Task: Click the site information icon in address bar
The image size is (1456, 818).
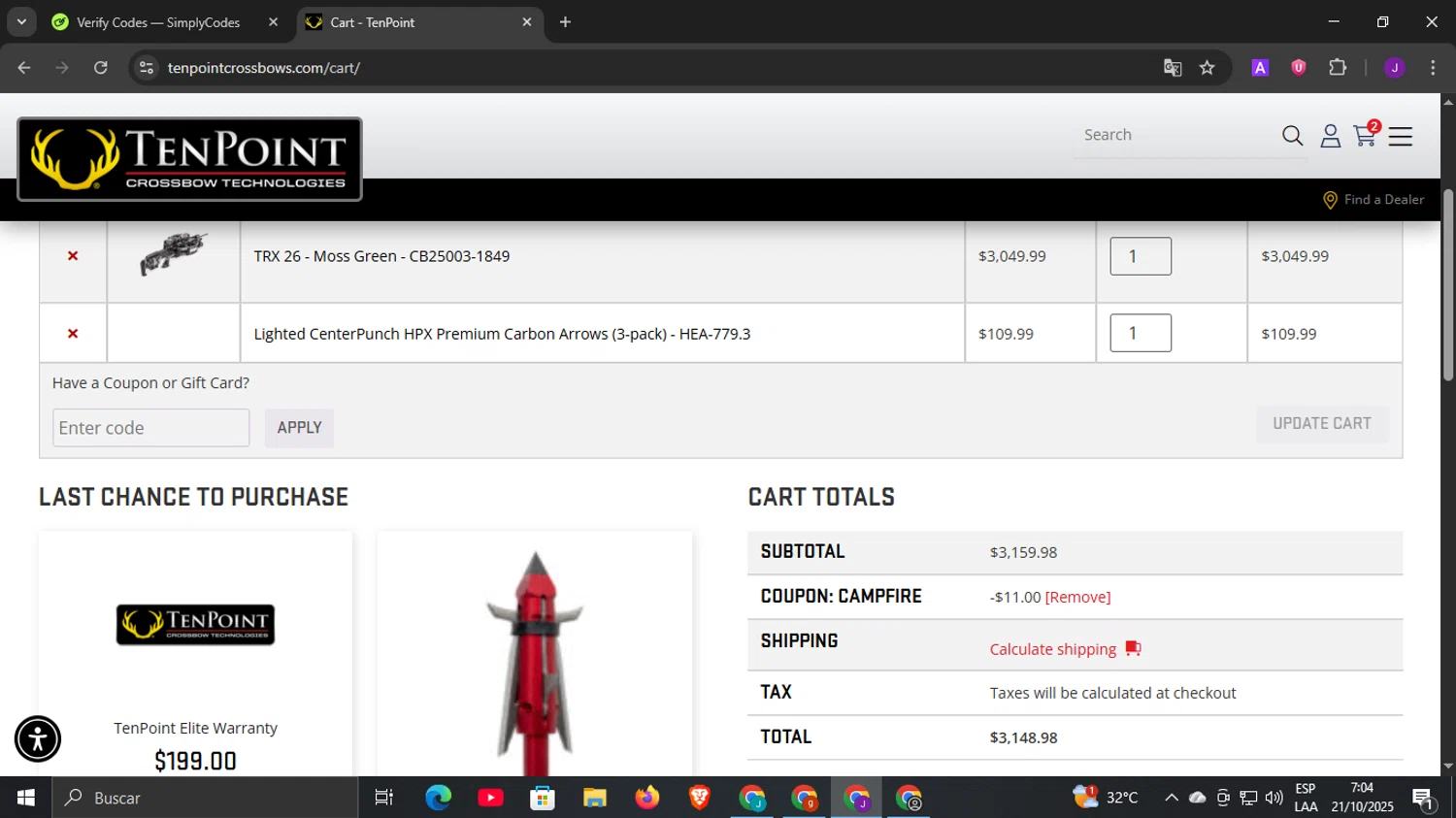Action: (x=147, y=68)
